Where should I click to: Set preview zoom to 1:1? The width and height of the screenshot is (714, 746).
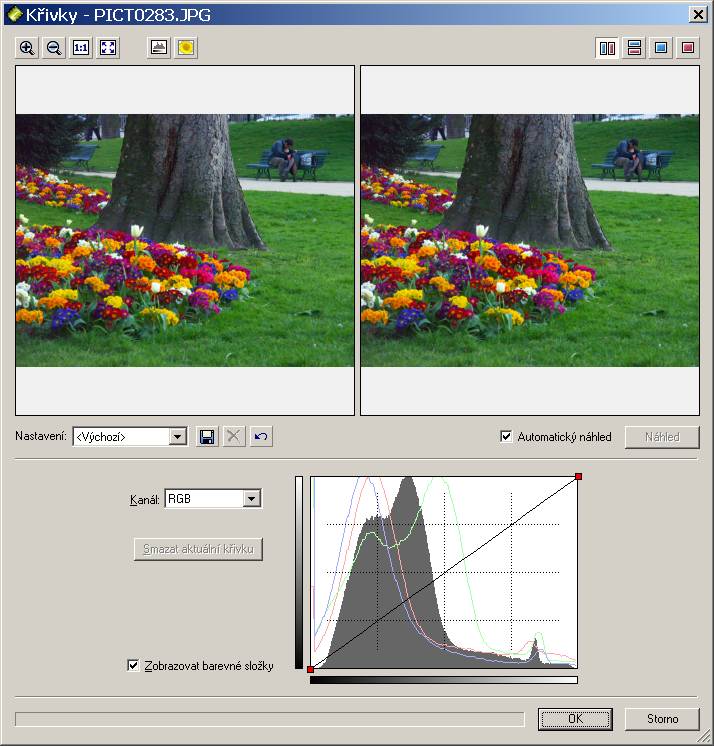pos(81,48)
